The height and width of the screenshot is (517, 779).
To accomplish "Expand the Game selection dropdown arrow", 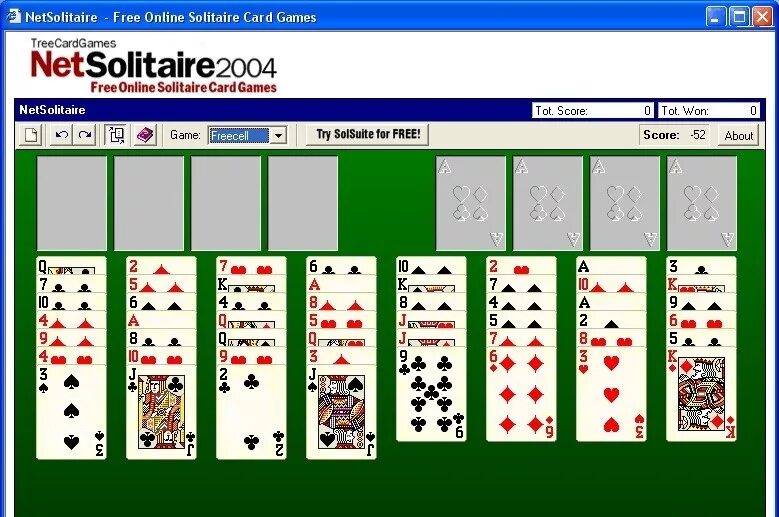I will pyautogui.click(x=278, y=135).
